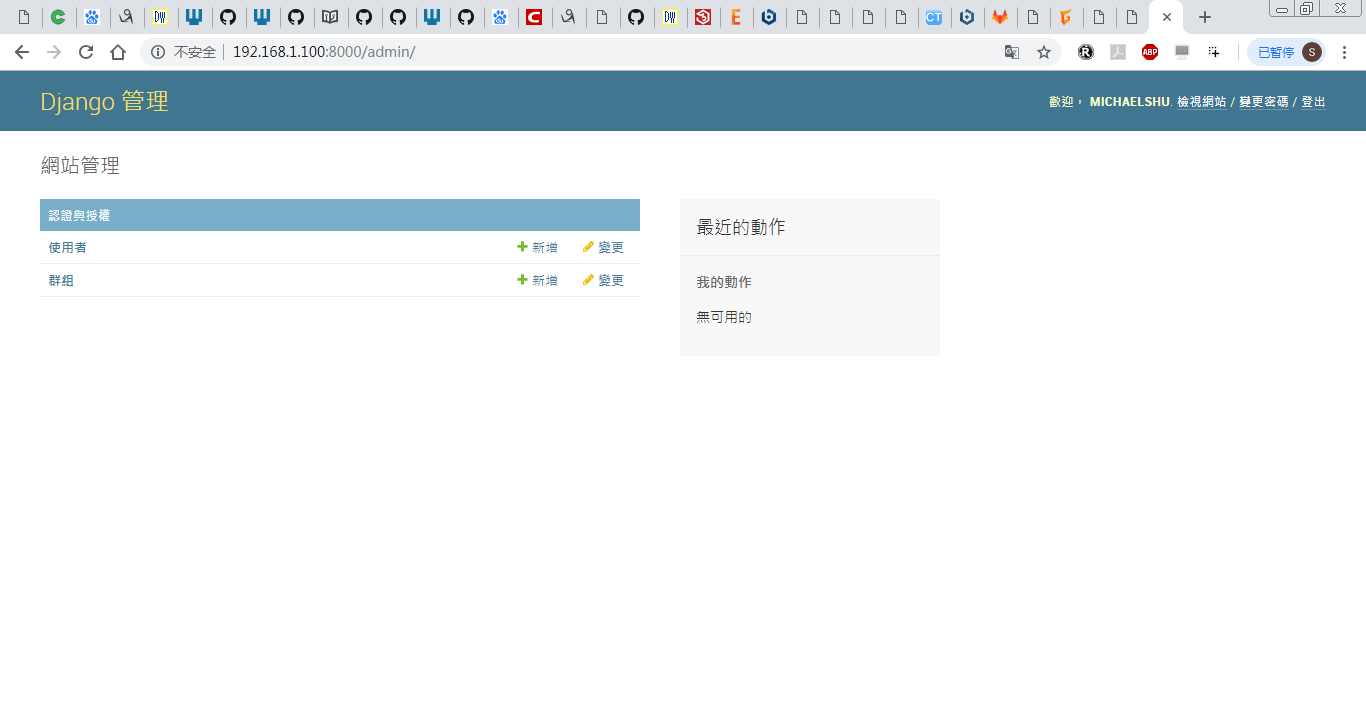Open the 使用者 model link
This screenshot has width=1366, height=704.
tap(67, 247)
